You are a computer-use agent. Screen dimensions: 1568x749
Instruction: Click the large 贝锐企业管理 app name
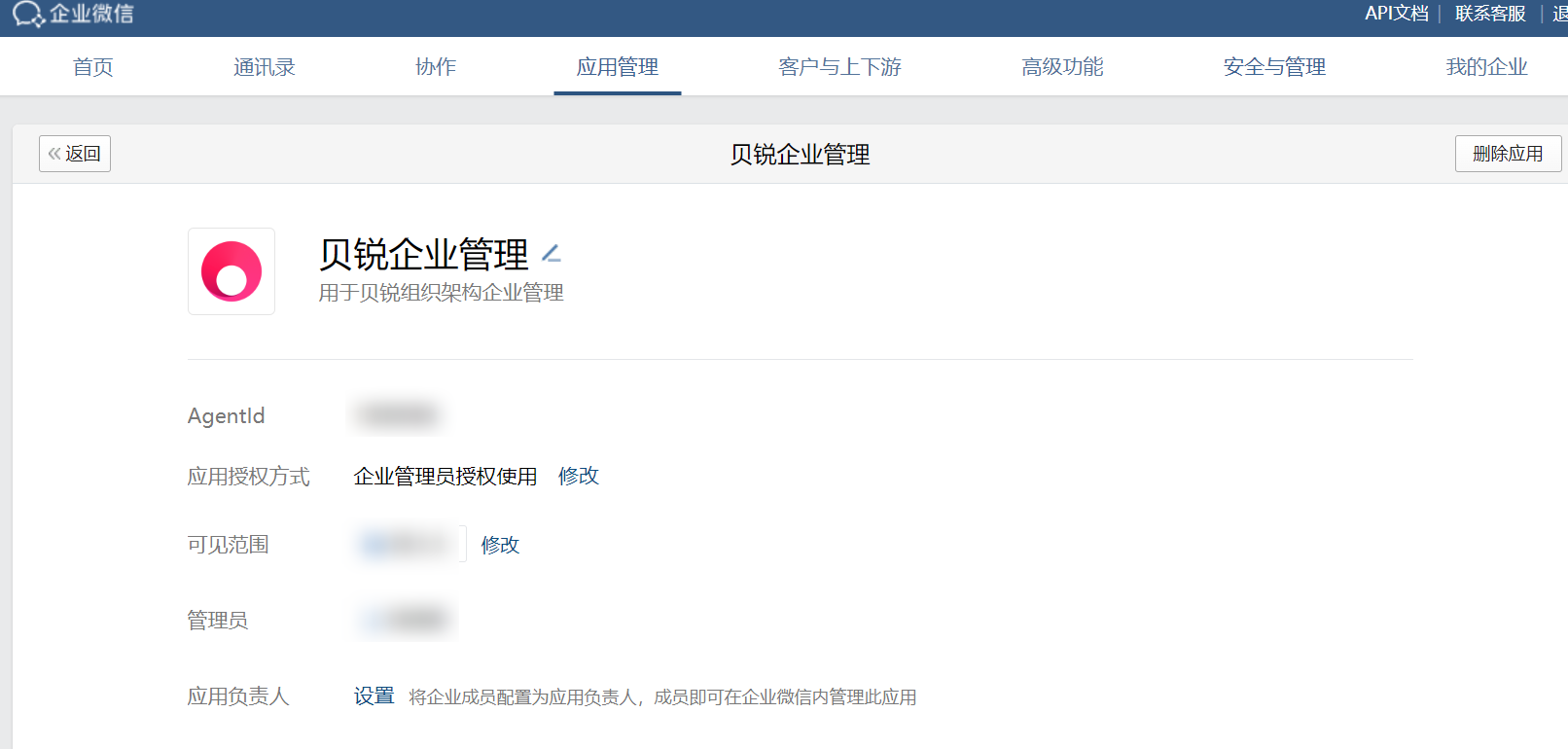point(424,255)
